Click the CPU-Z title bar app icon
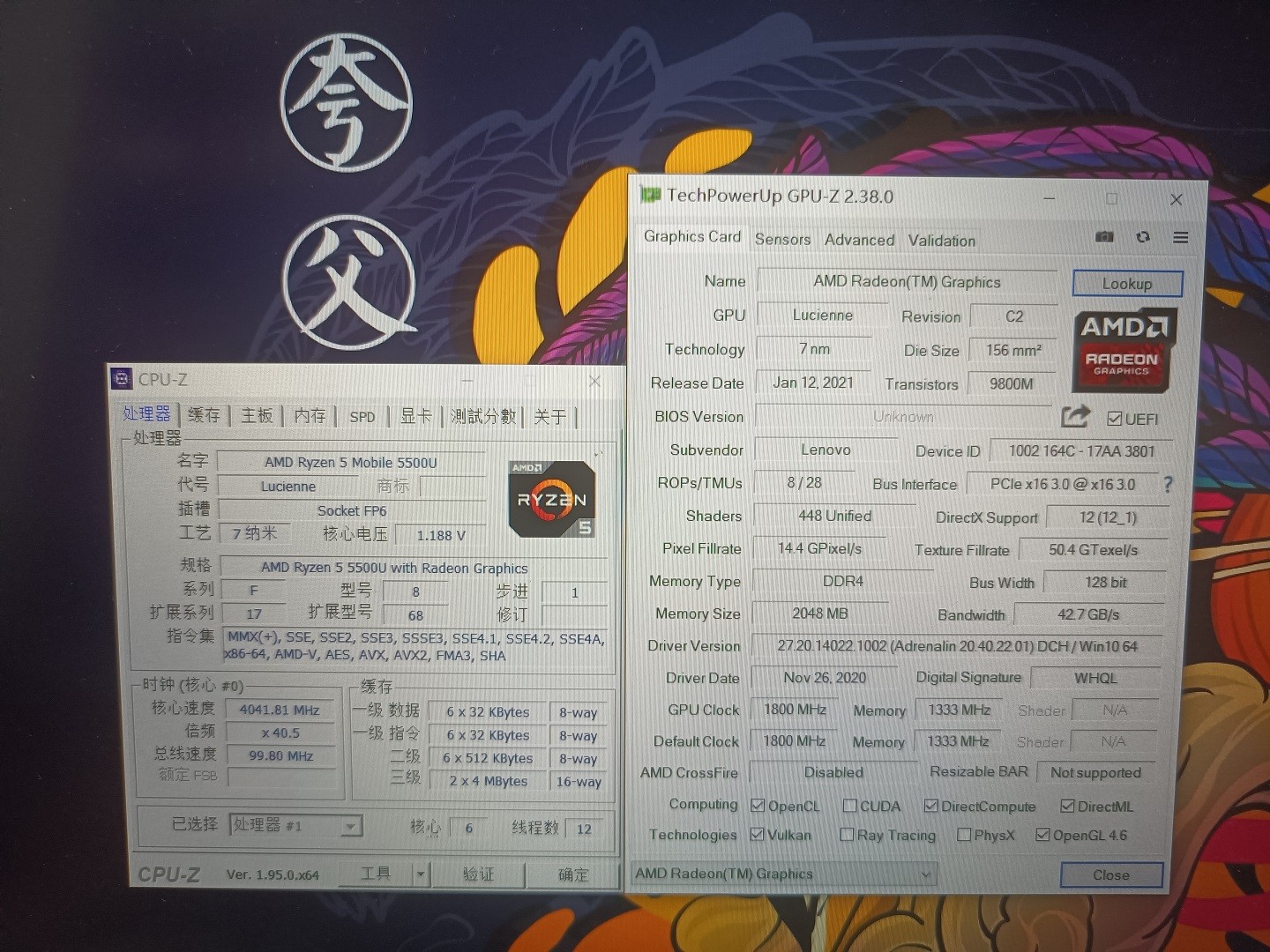Viewport: 1270px width, 952px height. (x=122, y=379)
